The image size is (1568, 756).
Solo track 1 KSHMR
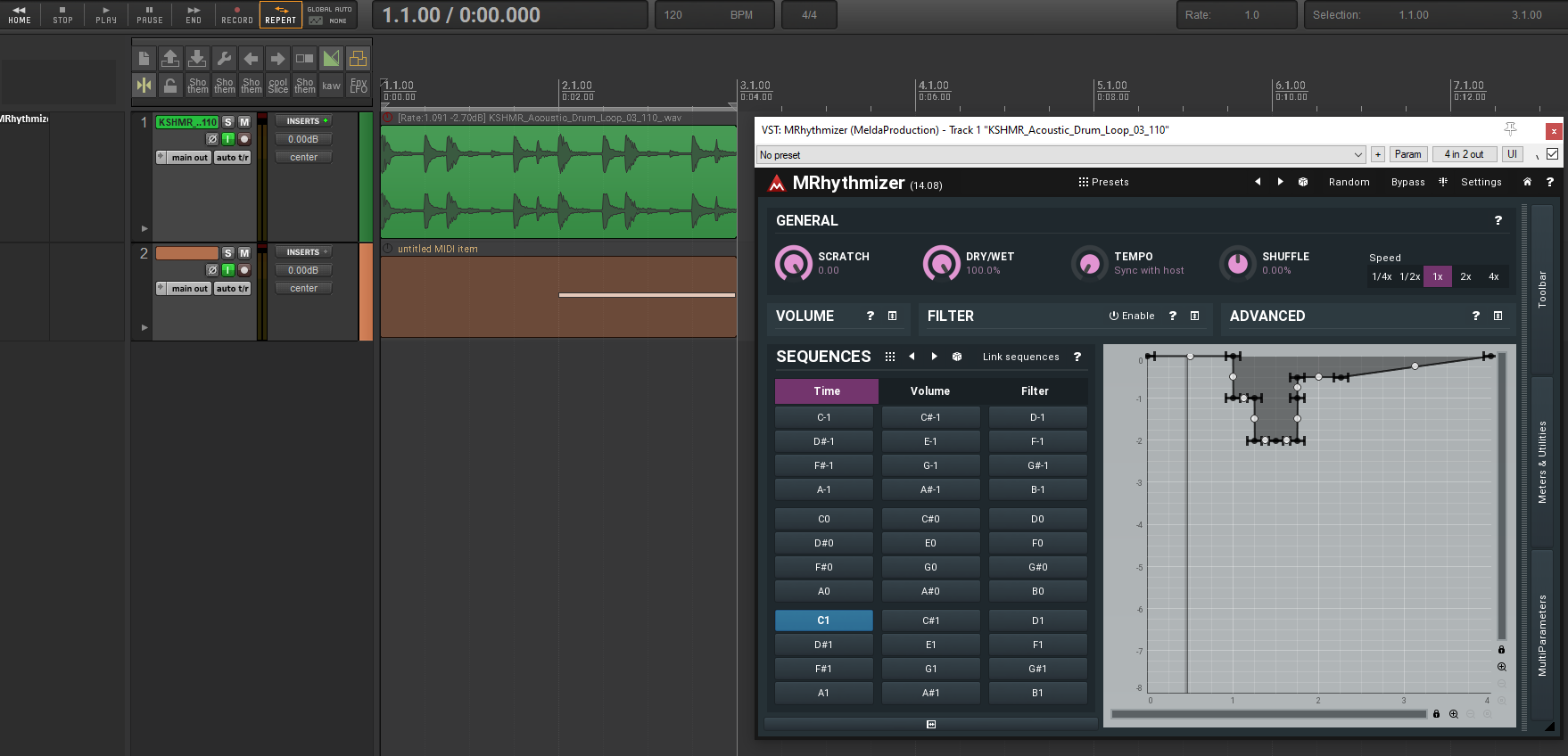(228, 122)
